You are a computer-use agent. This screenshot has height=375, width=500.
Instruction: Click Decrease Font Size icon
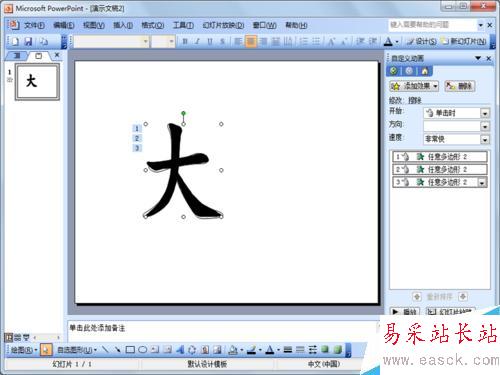(344, 41)
